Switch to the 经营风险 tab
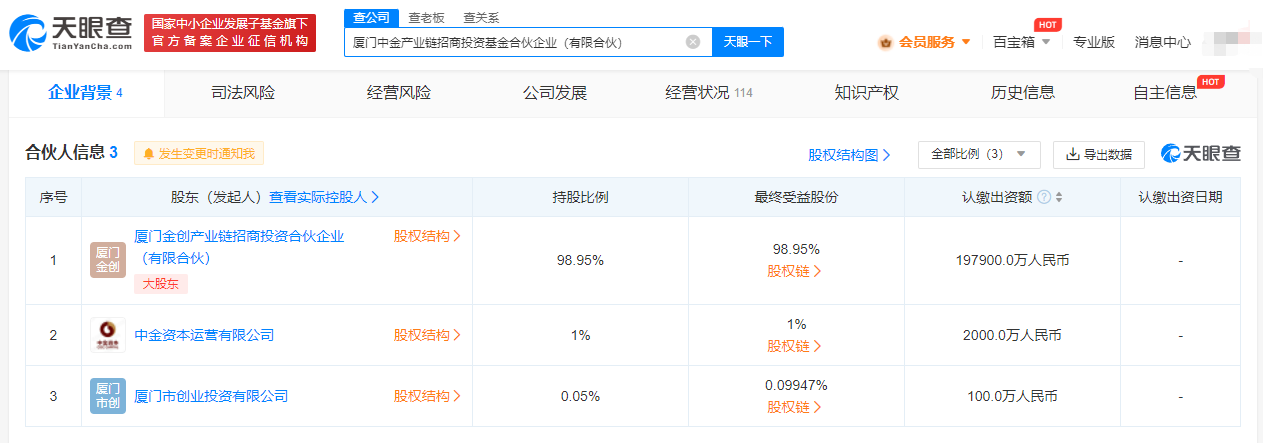The height and width of the screenshot is (443, 1263). [399, 93]
